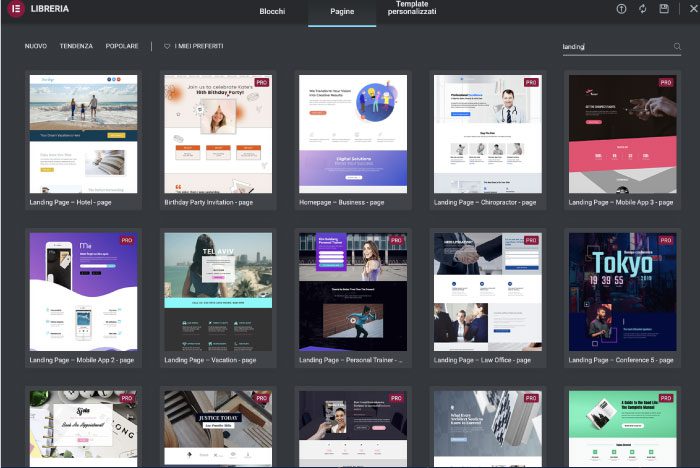
Task: Click the save template floppy icon
Action: (664, 9)
